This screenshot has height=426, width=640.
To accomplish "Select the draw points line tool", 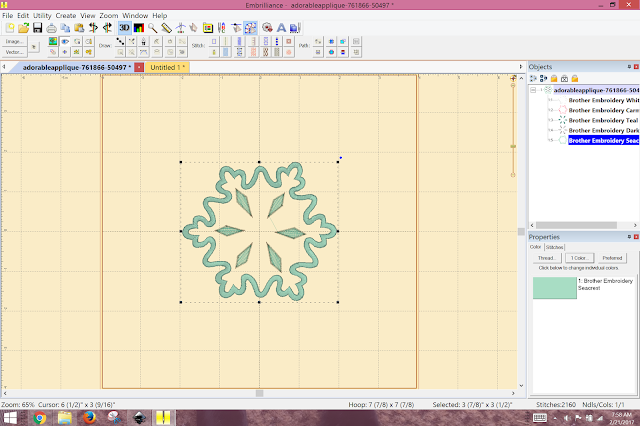I will (120, 41).
